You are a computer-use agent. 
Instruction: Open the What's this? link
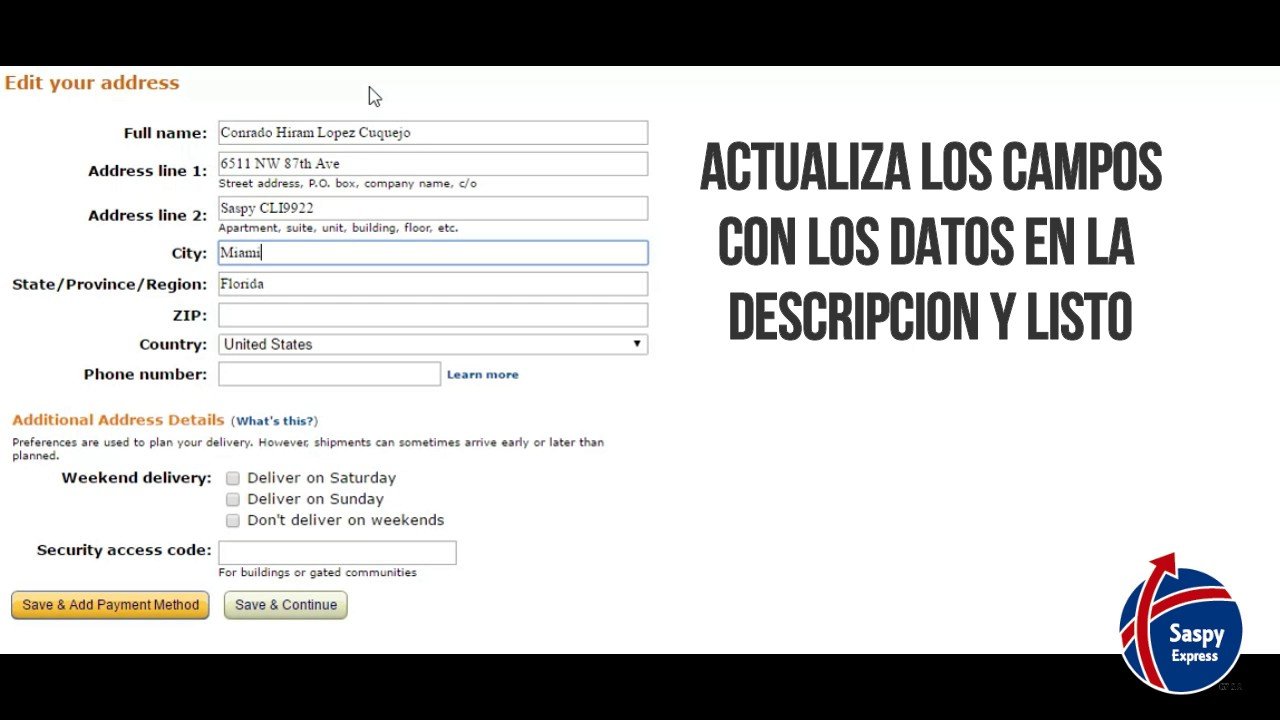(x=275, y=421)
